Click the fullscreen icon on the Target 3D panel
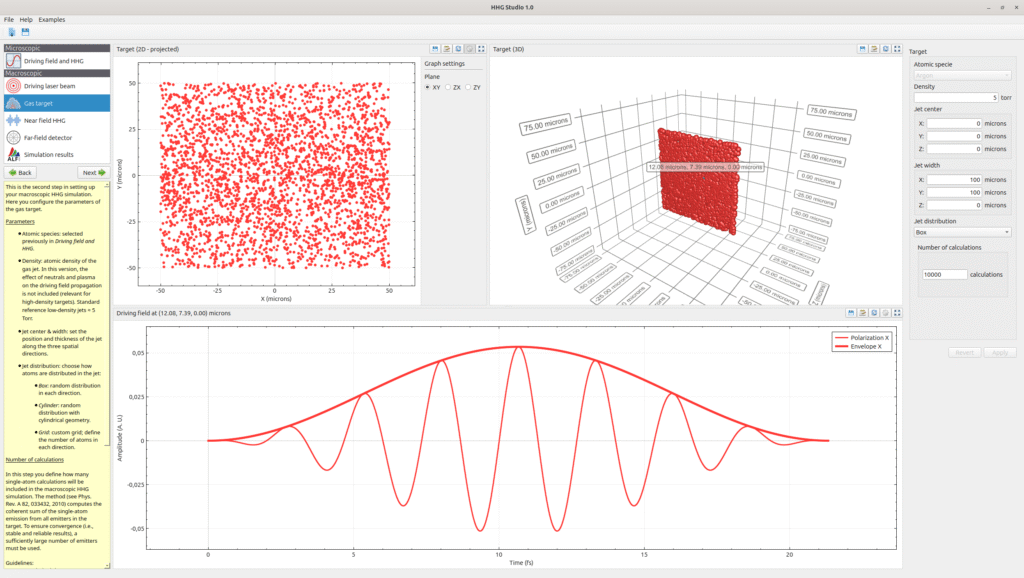Image resolution: width=1024 pixels, height=578 pixels. [x=896, y=48]
